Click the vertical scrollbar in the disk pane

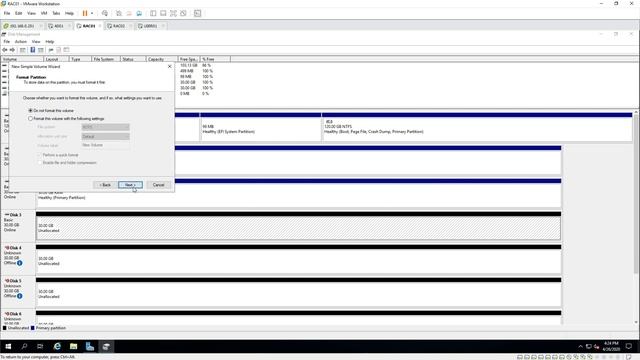pyautogui.click(x=636, y=194)
